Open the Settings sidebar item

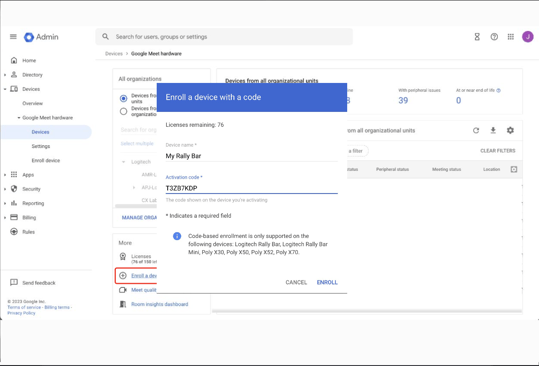[x=41, y=146]
